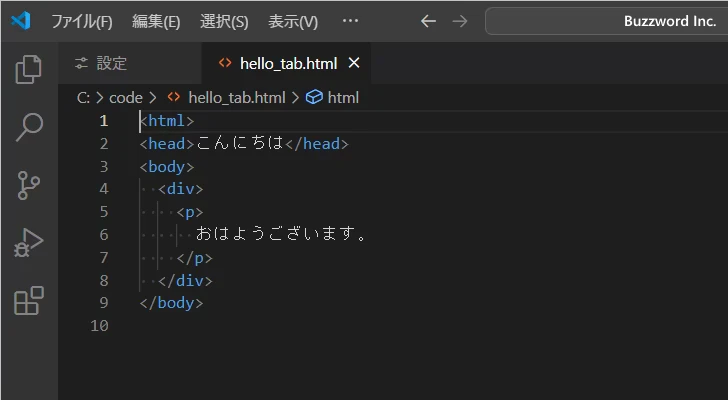Click the html symbol breadcrumb
The width and height of the screenshot is (728, 400).
pyautogui.click(x=332, y=98)
